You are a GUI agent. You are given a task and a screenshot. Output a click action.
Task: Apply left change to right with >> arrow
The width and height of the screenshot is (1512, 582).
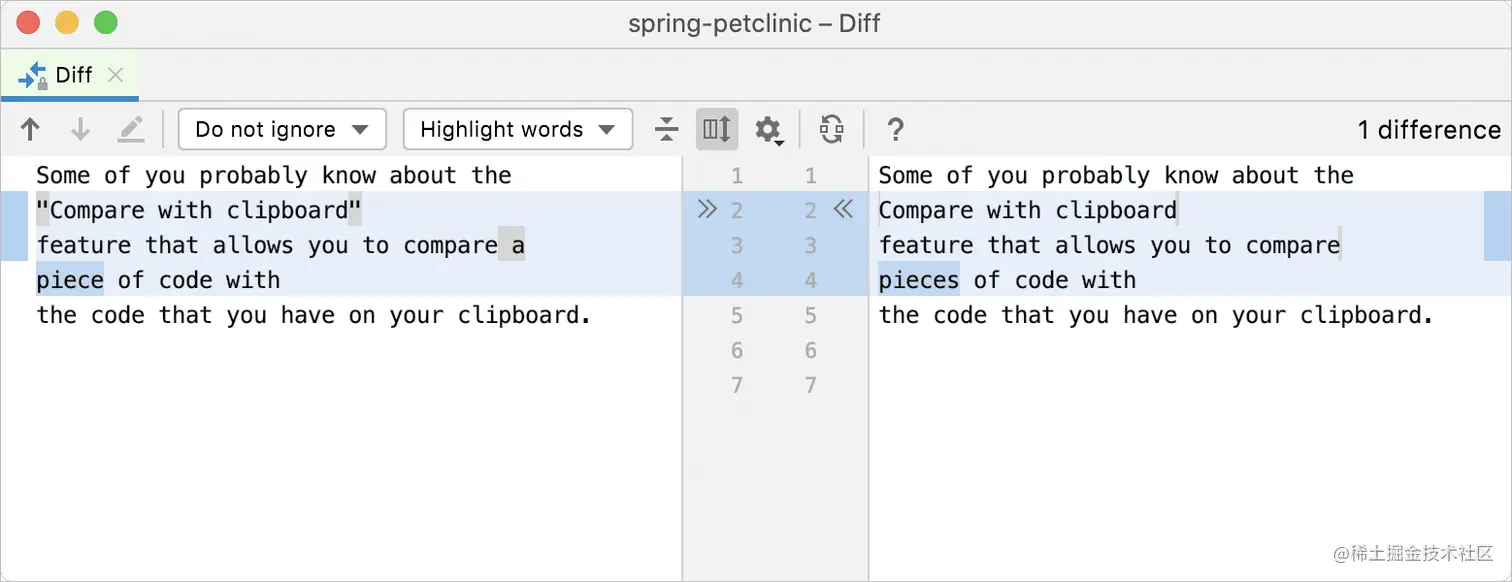click(707, 210)
